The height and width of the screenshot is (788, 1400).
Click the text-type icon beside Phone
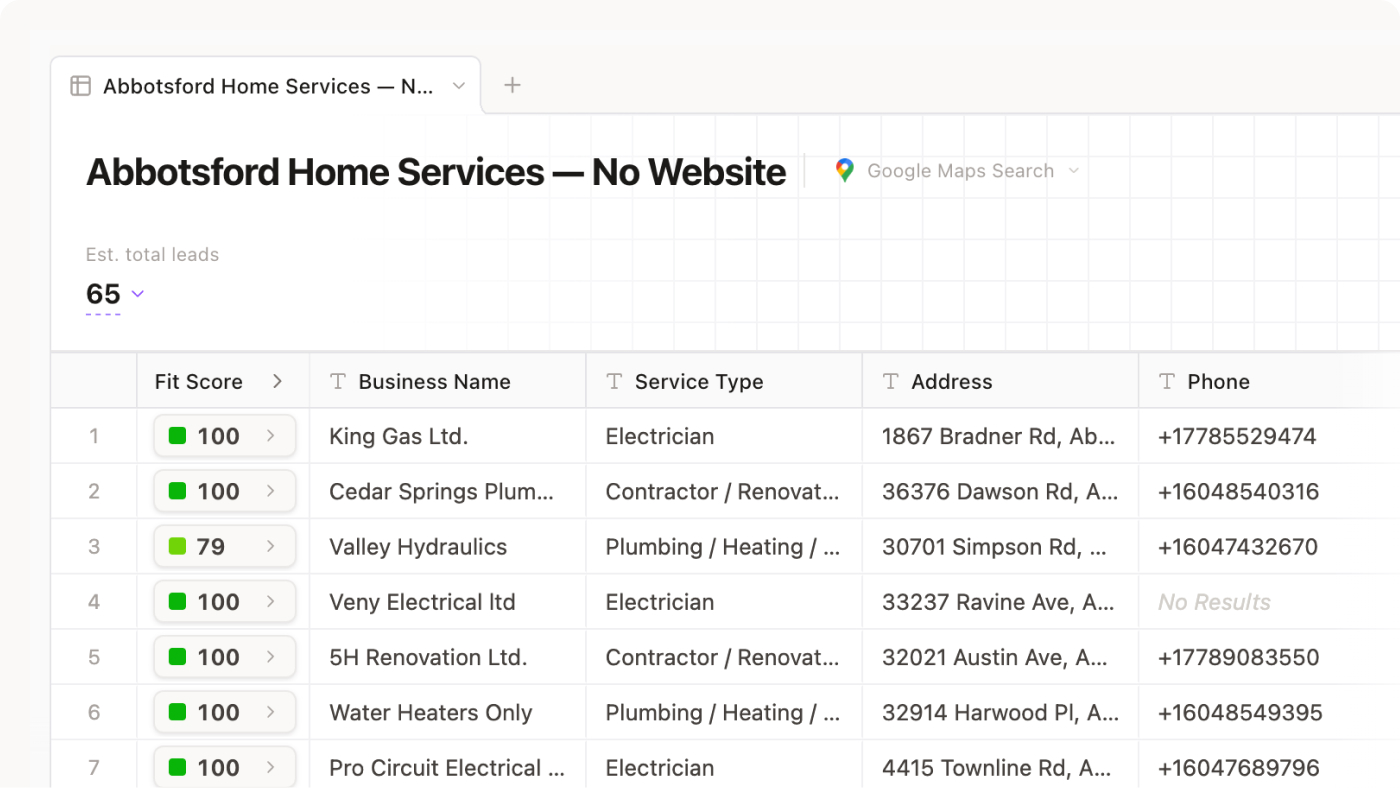pyautogui.click(x=1167, y=381)
